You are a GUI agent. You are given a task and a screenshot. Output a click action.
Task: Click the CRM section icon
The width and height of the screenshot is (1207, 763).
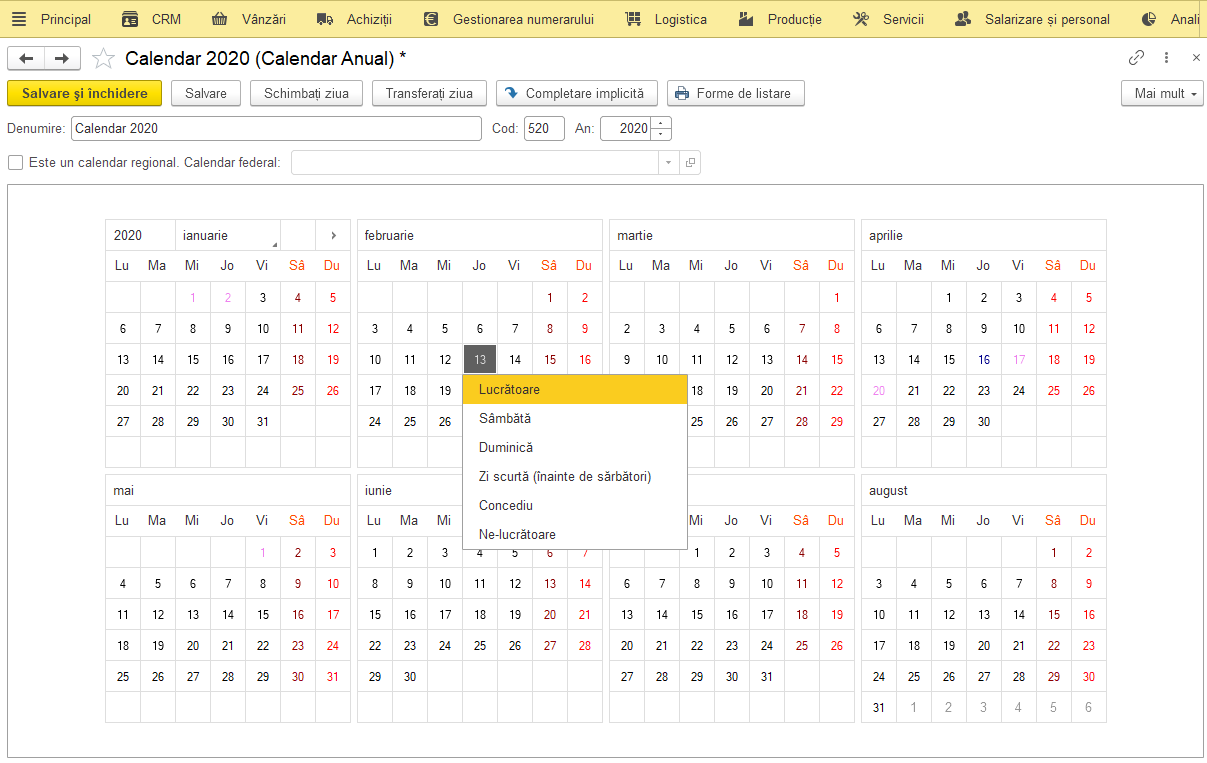tap(130, 19)
